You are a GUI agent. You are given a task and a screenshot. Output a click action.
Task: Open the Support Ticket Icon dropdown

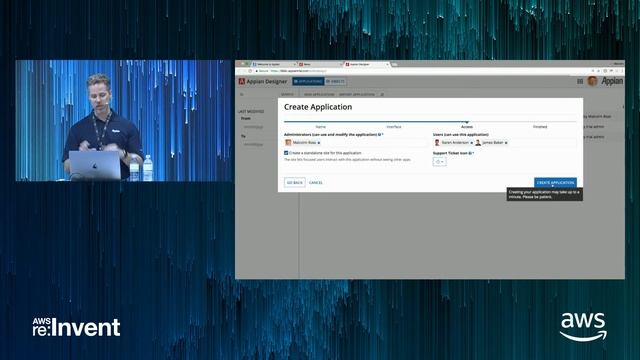pyautogui.click(x=439, y=162)
